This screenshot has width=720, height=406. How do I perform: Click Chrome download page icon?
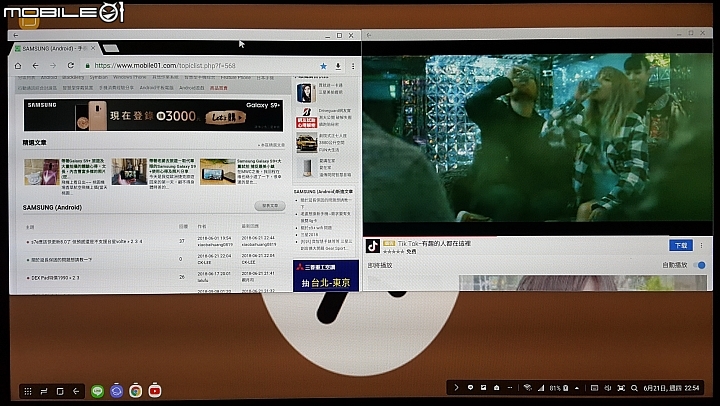point(338,66)
